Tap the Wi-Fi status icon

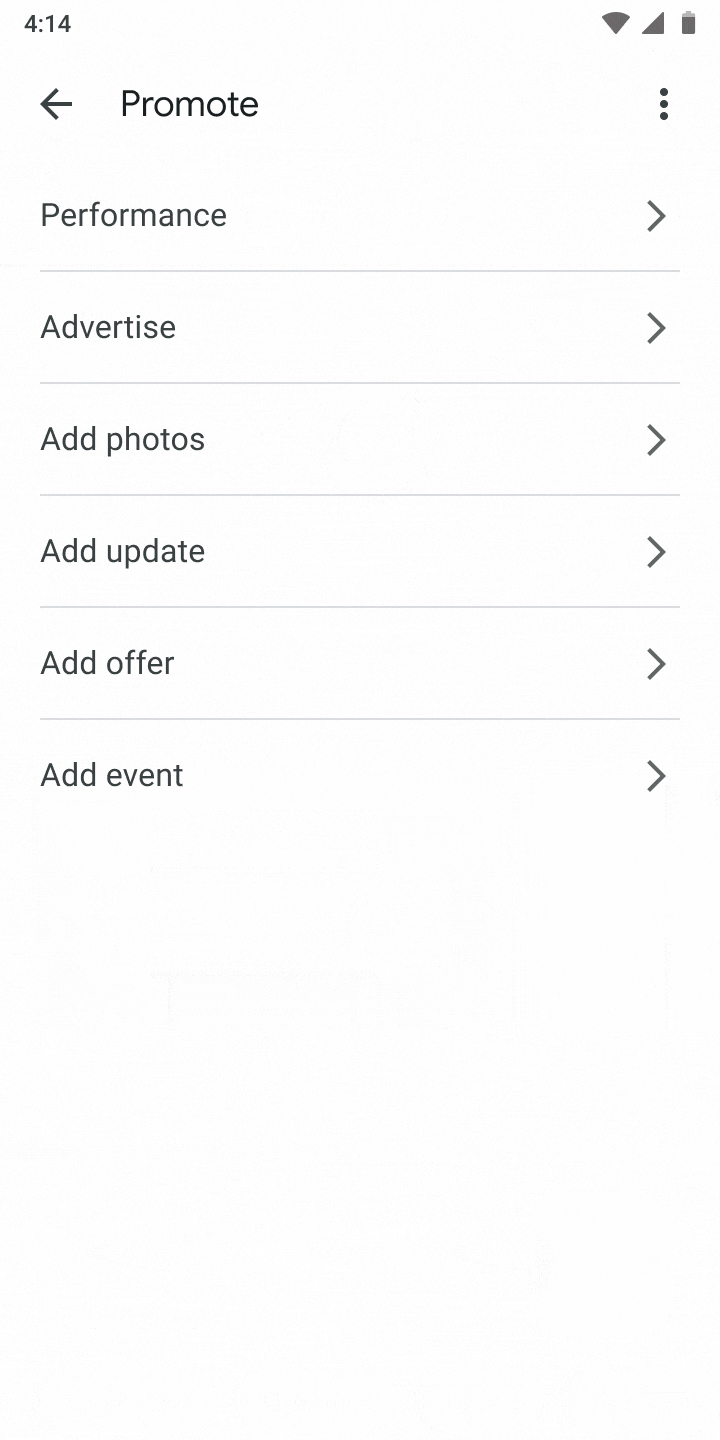pyautogui.click(x=615, y=23)
